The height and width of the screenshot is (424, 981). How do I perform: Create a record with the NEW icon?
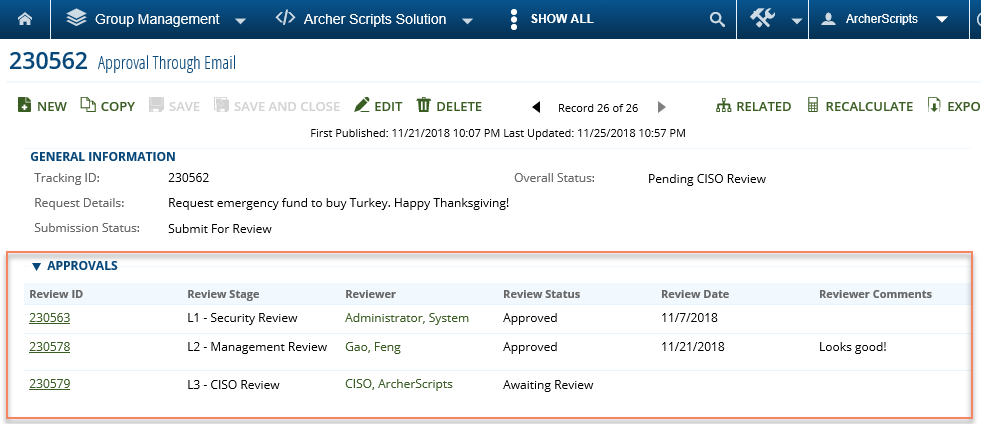24,106
